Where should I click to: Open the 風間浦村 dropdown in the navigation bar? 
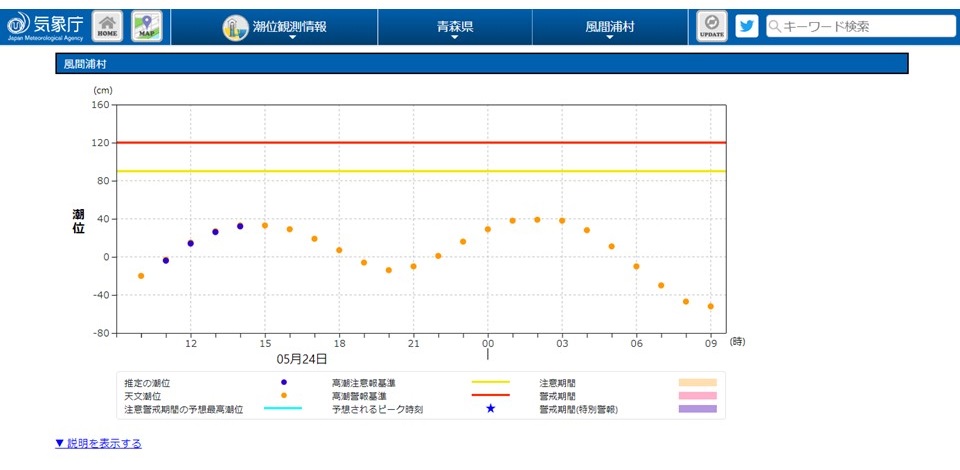[x=609, y=28]
